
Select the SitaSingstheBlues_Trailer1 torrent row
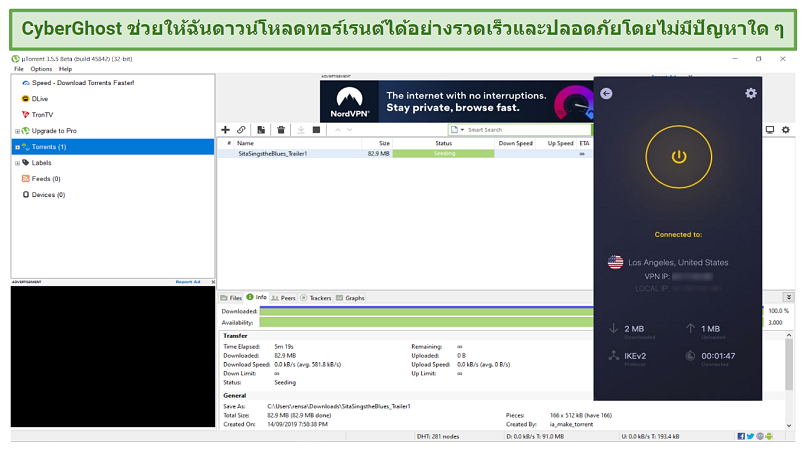pyautogui.click(x=405, y=153)
